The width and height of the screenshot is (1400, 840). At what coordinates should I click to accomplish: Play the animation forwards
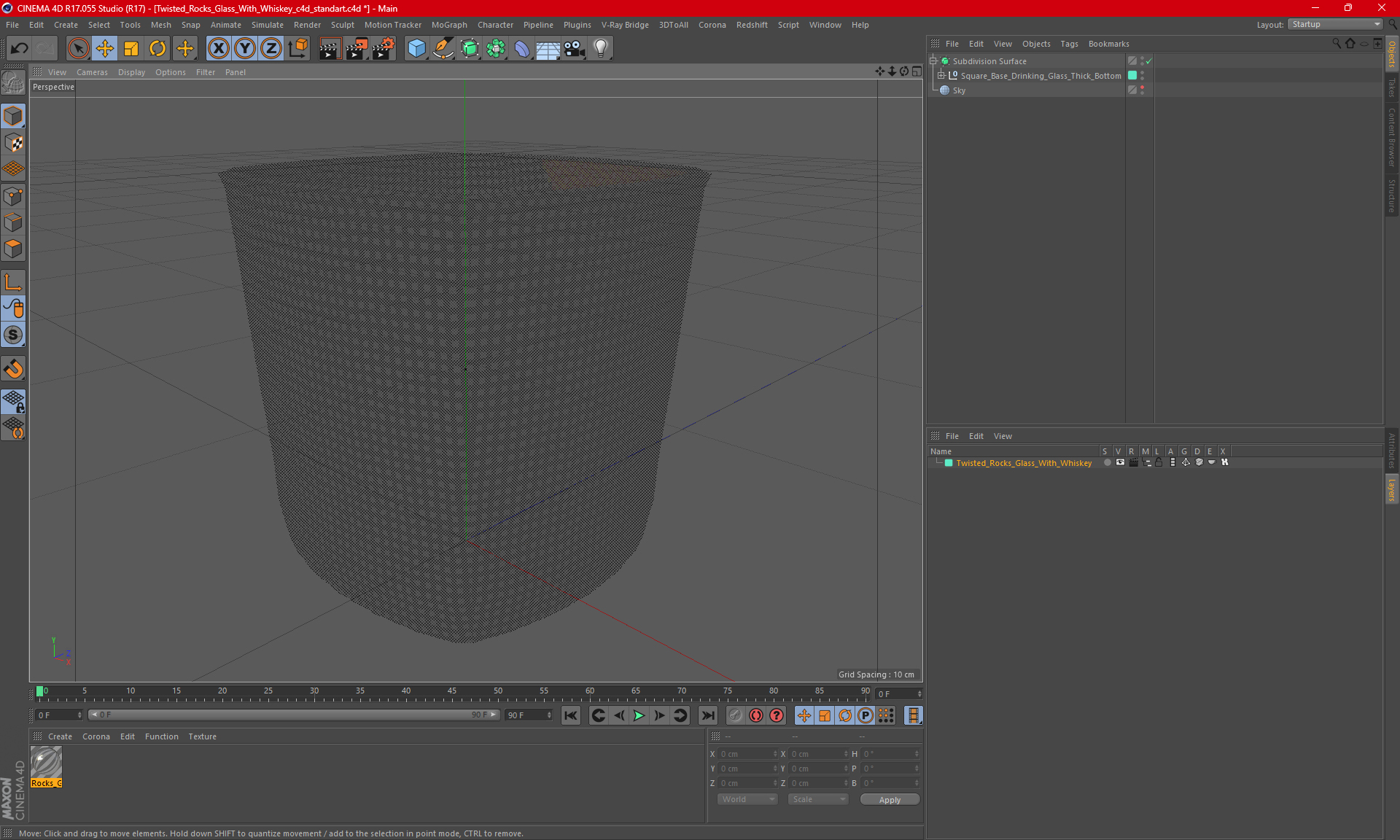639,715
